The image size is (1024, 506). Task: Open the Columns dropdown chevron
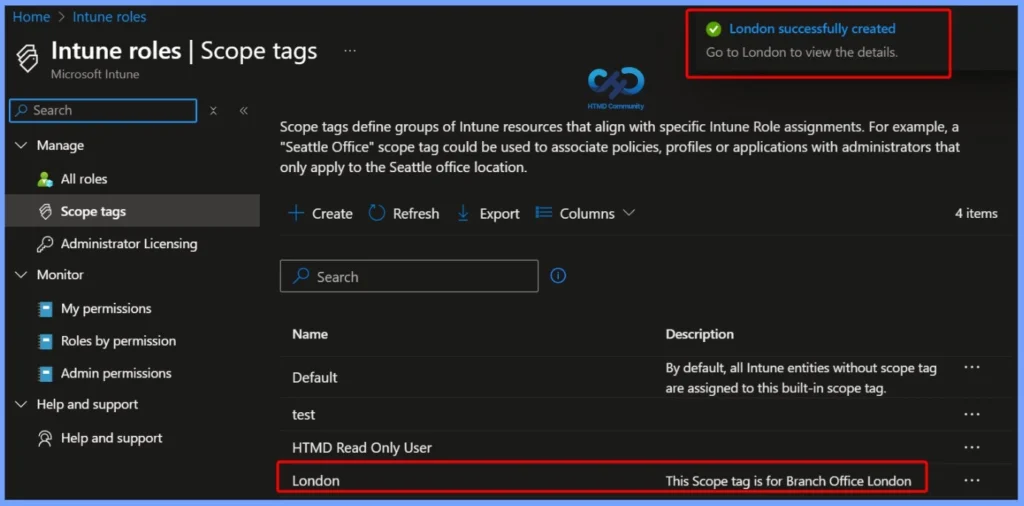(x=629, y=213)
